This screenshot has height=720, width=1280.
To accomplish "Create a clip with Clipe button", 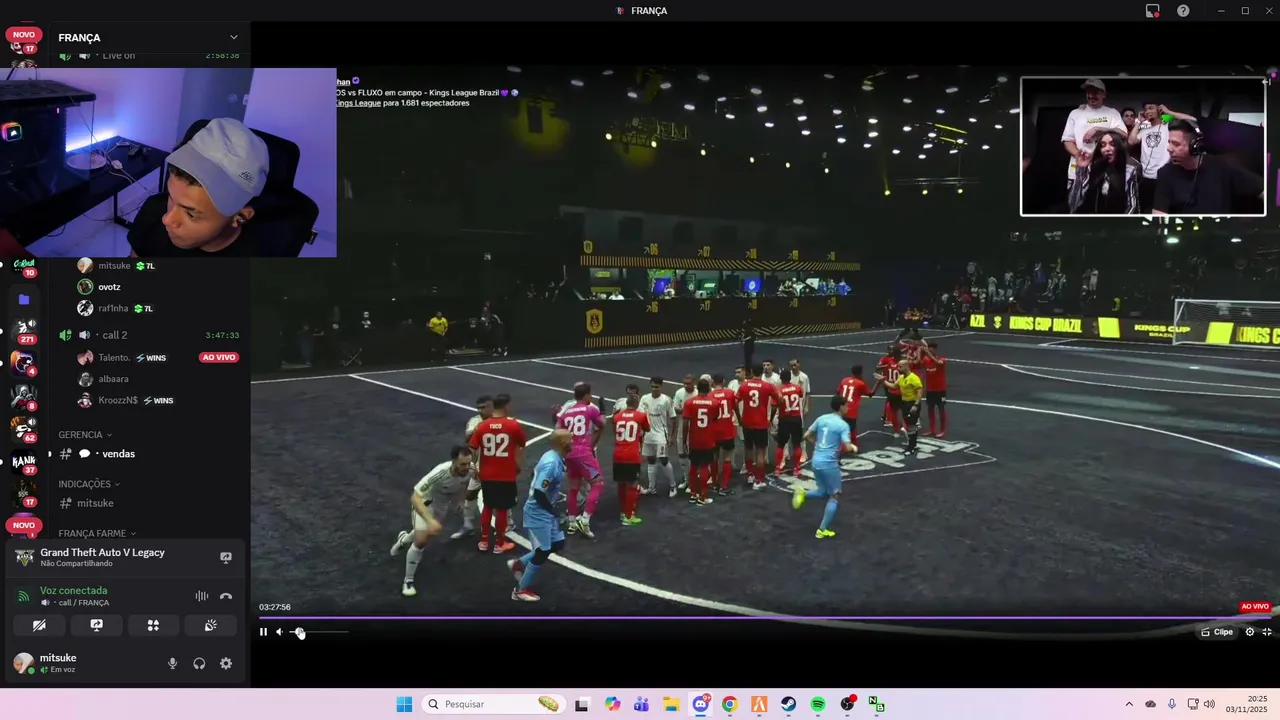I will coord(1217,632).
